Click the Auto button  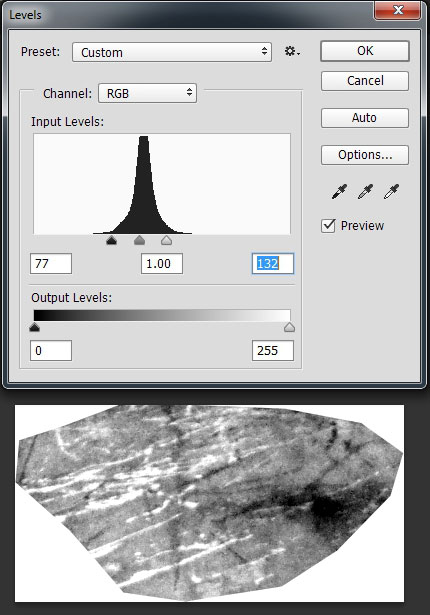point(365,118)
